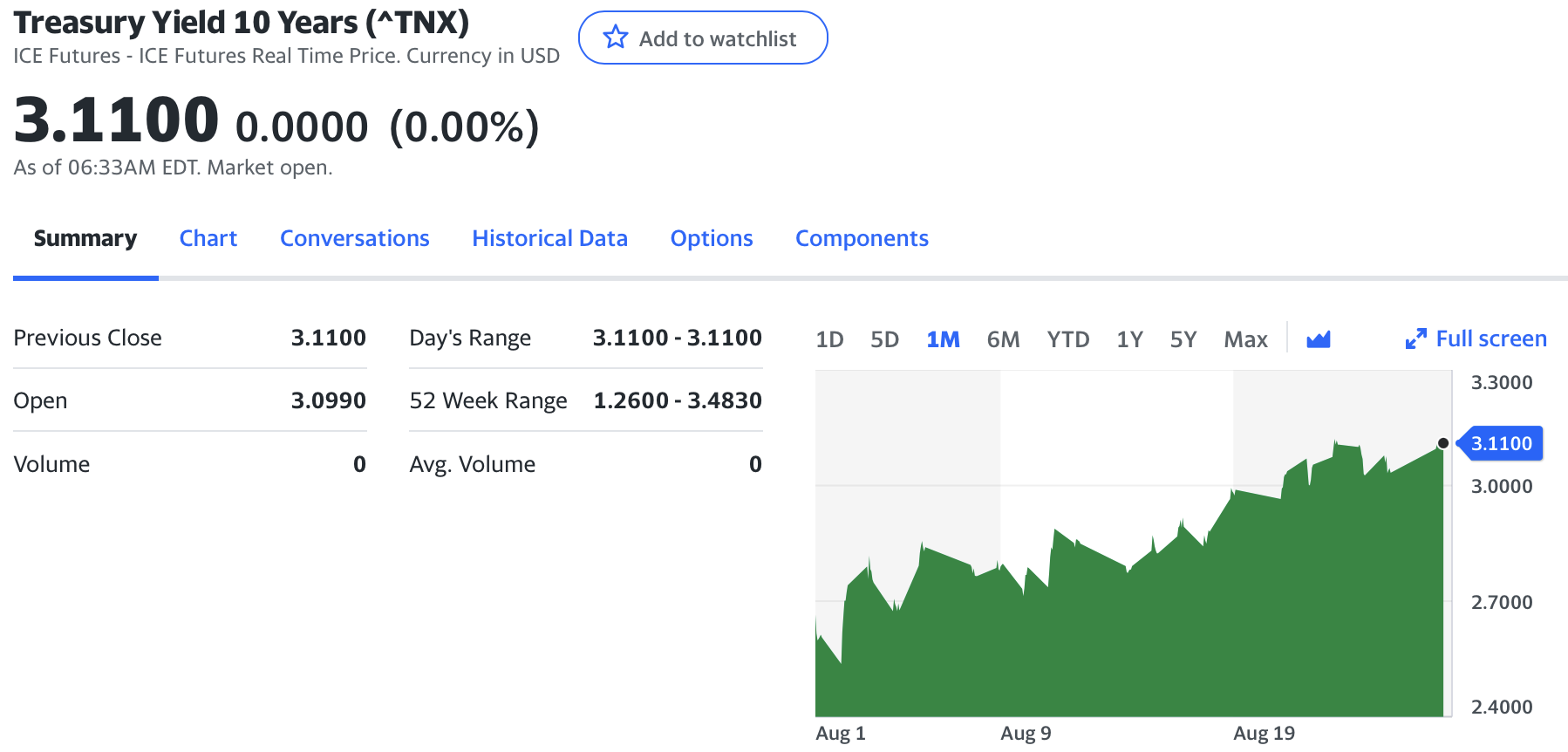
Task: Click the full screen expand arrows icon
Action: [1416, 338]
